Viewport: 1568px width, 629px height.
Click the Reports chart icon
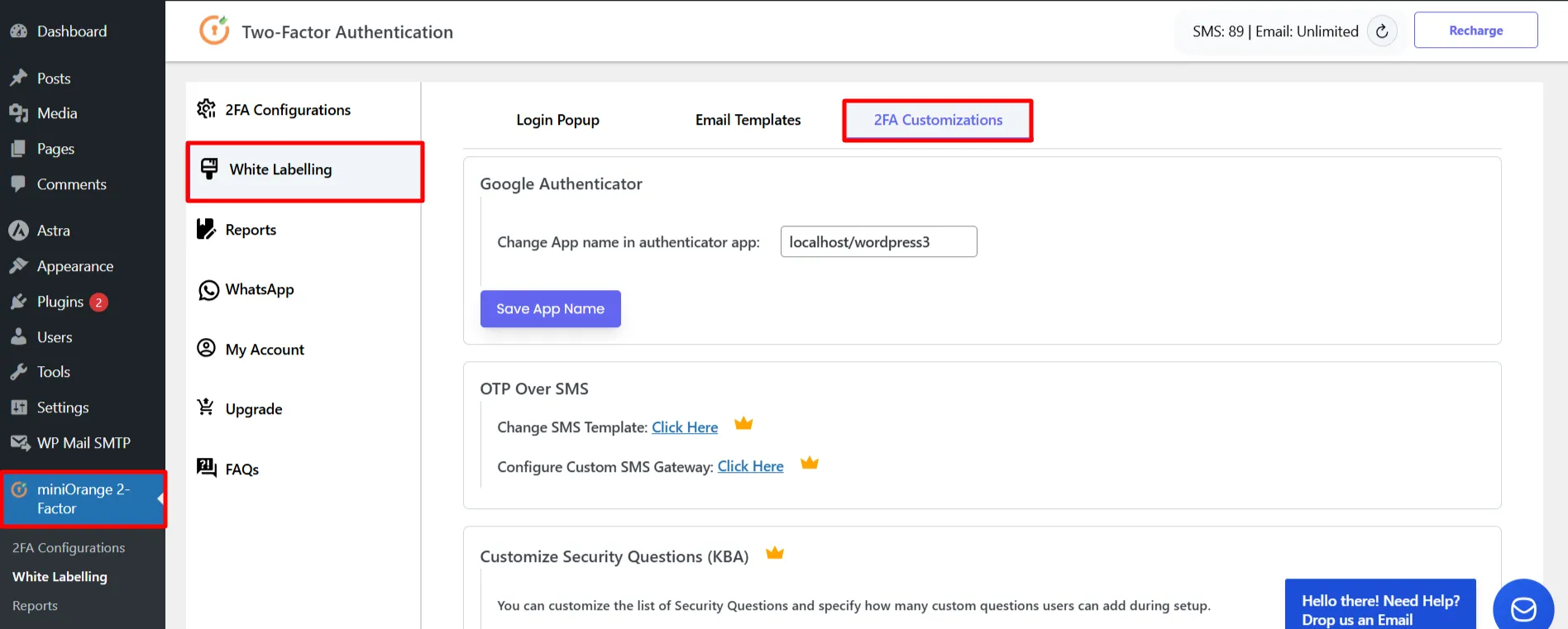point(206,229)
